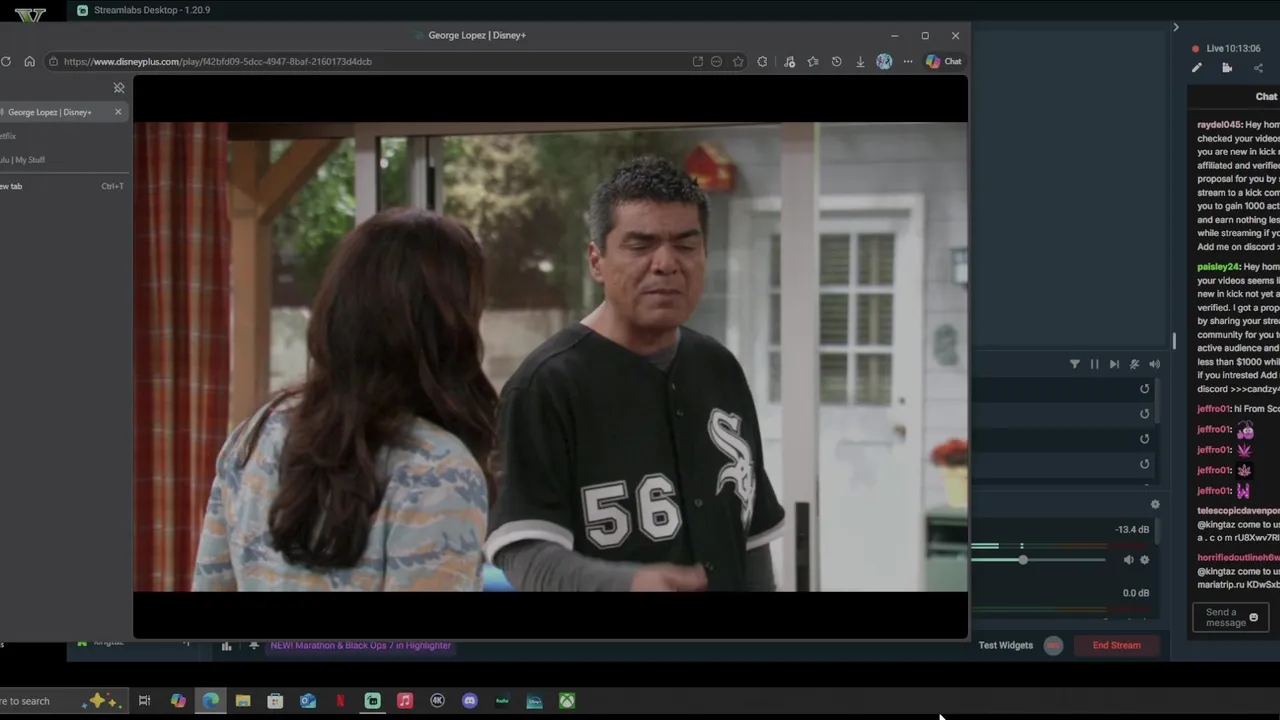Open the pop-out icon in the address bar
Screen dimensions: 1280x720
coord(697,61)
